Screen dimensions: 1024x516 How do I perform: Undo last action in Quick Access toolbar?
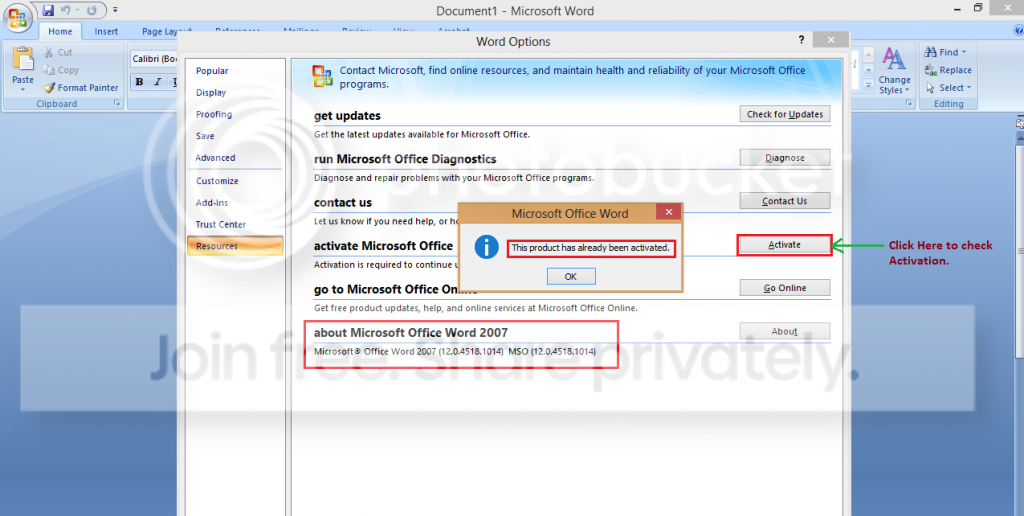pyautogui.click(x=65, y=10)
